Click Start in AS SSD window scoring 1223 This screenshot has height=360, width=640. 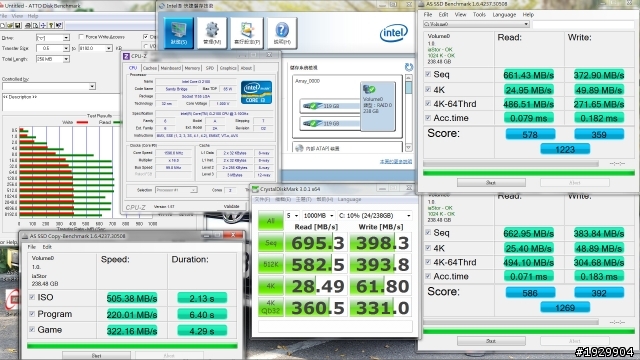point(491,182)
